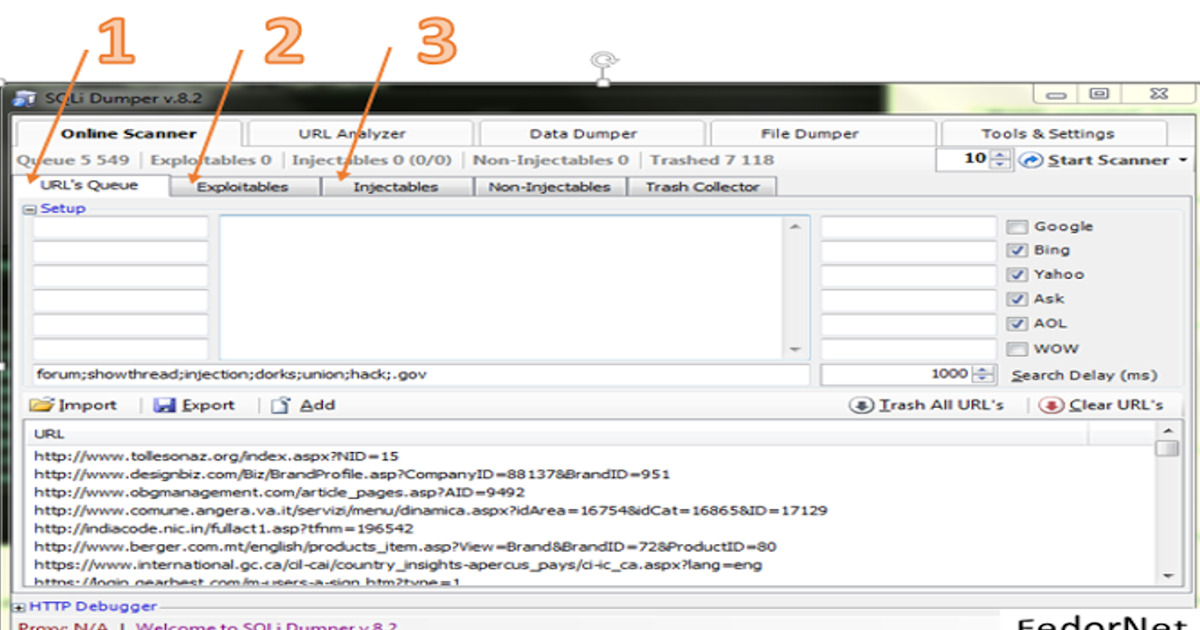The image size is (1200, 630).
Task: Open the Exploitables tab
Action: [244, 186]
